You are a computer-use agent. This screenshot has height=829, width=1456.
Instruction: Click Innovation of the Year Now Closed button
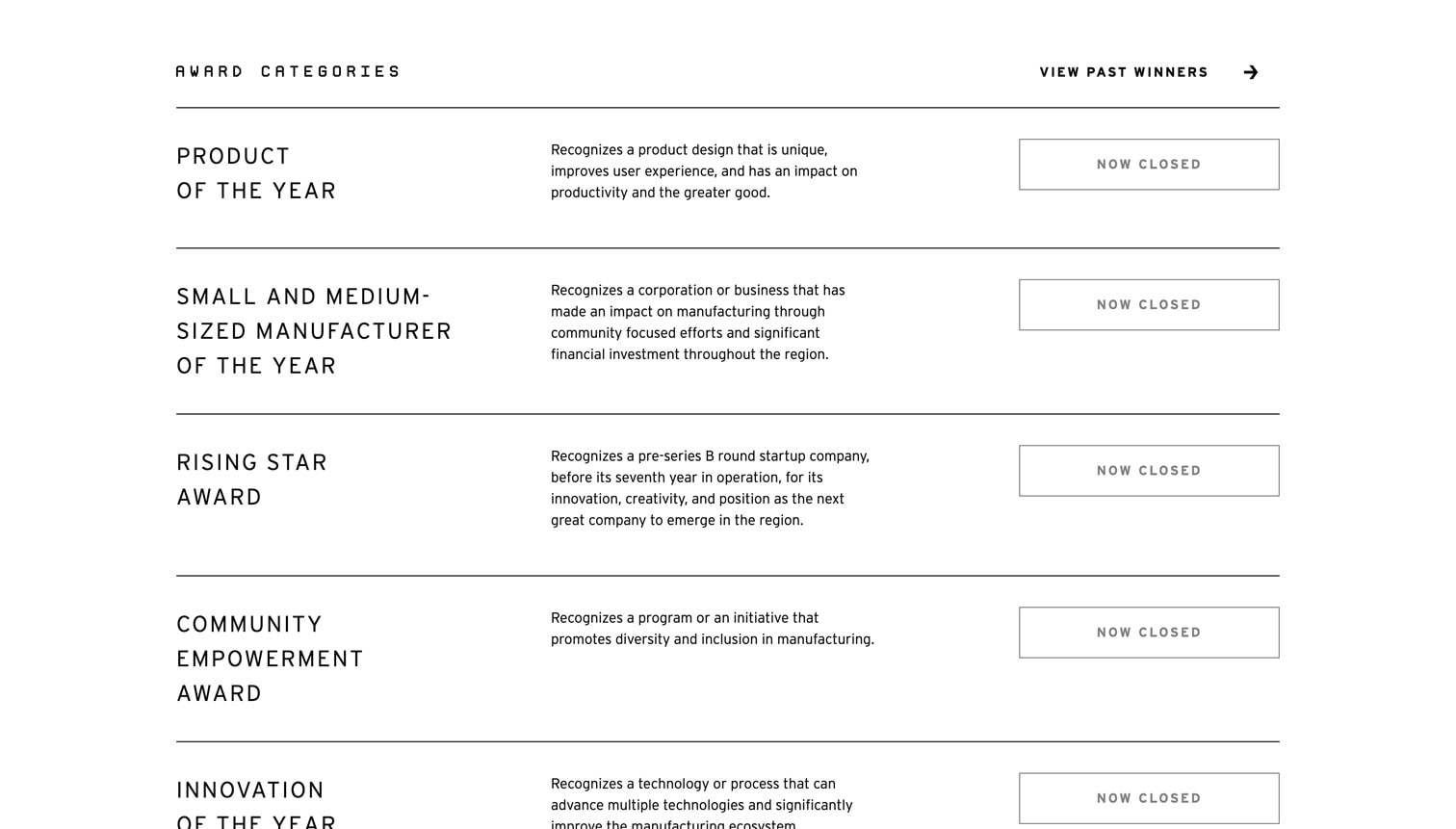pyautogui.click(x=1148, y=798)
